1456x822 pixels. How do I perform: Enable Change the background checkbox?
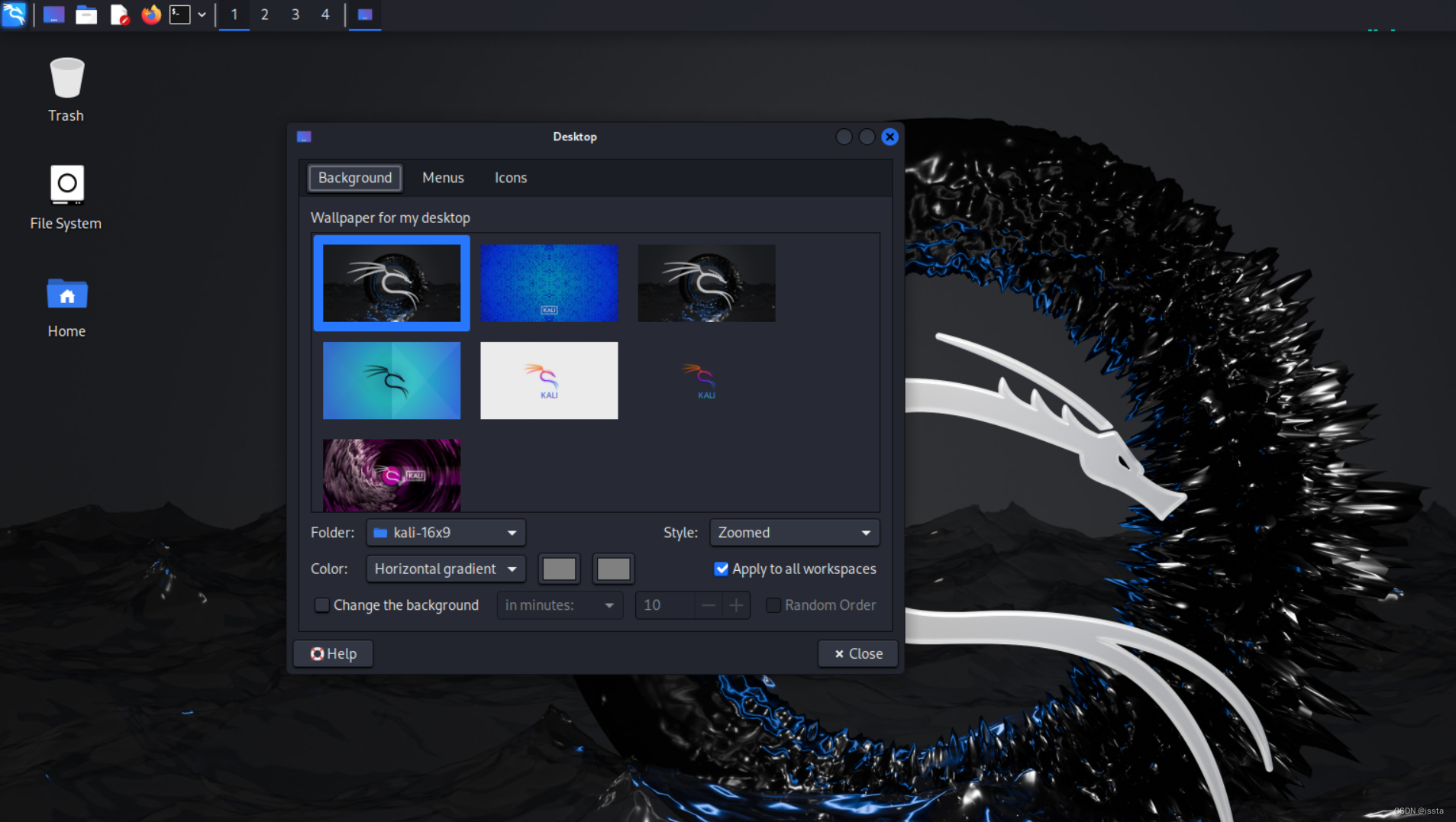tap(322, 605)
